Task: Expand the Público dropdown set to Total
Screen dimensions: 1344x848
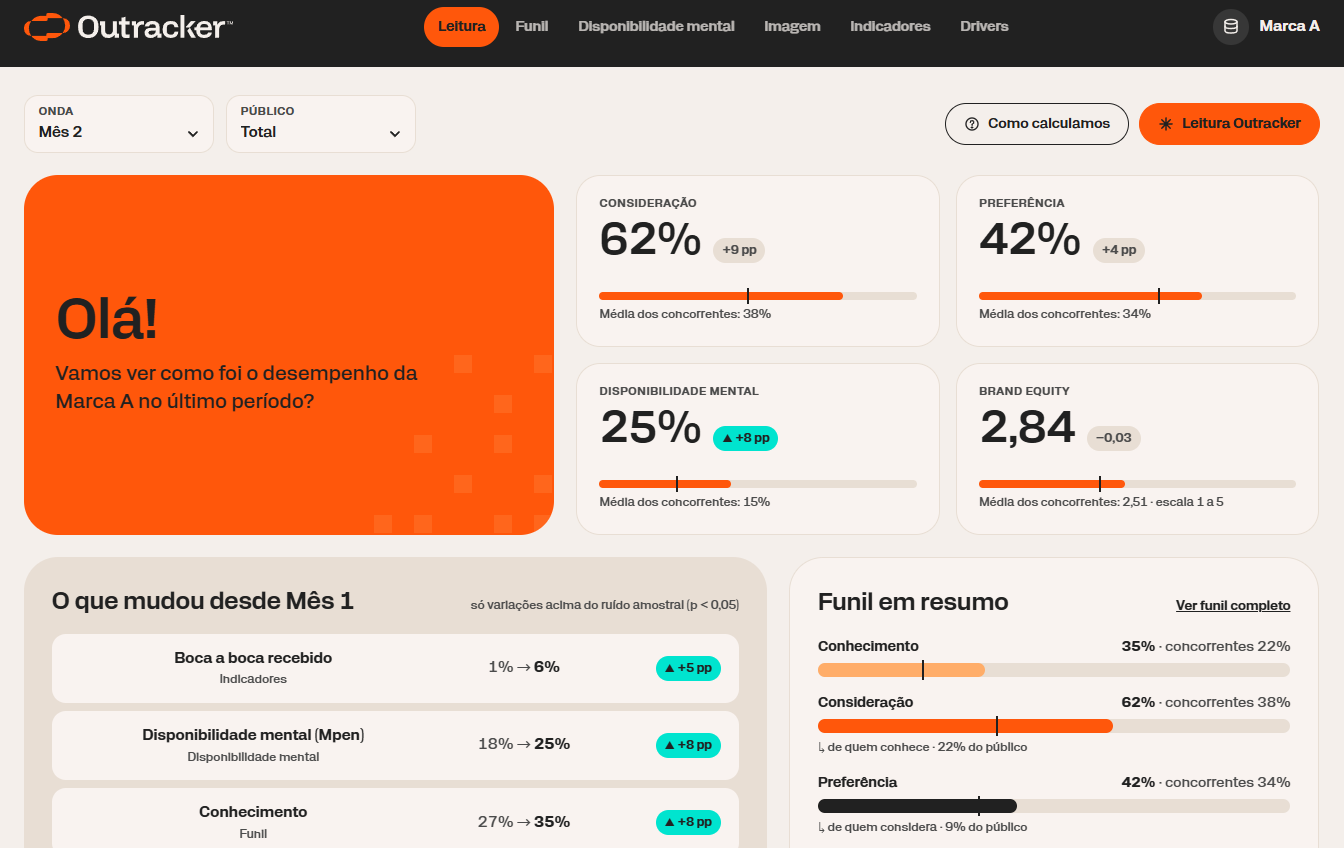Action: [x=321, y=124]
